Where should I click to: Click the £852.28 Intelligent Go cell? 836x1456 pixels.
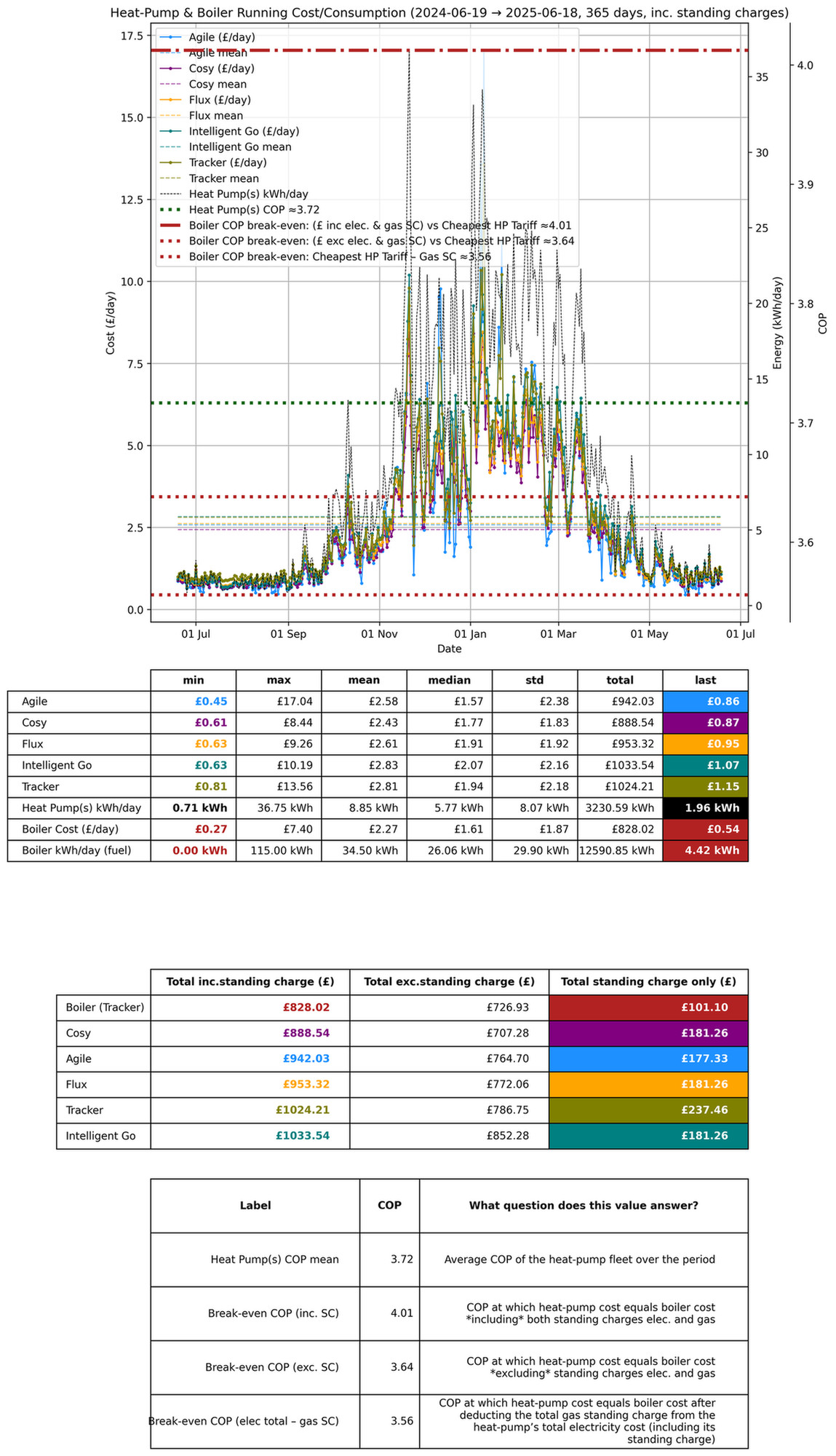click(450, 1136)
